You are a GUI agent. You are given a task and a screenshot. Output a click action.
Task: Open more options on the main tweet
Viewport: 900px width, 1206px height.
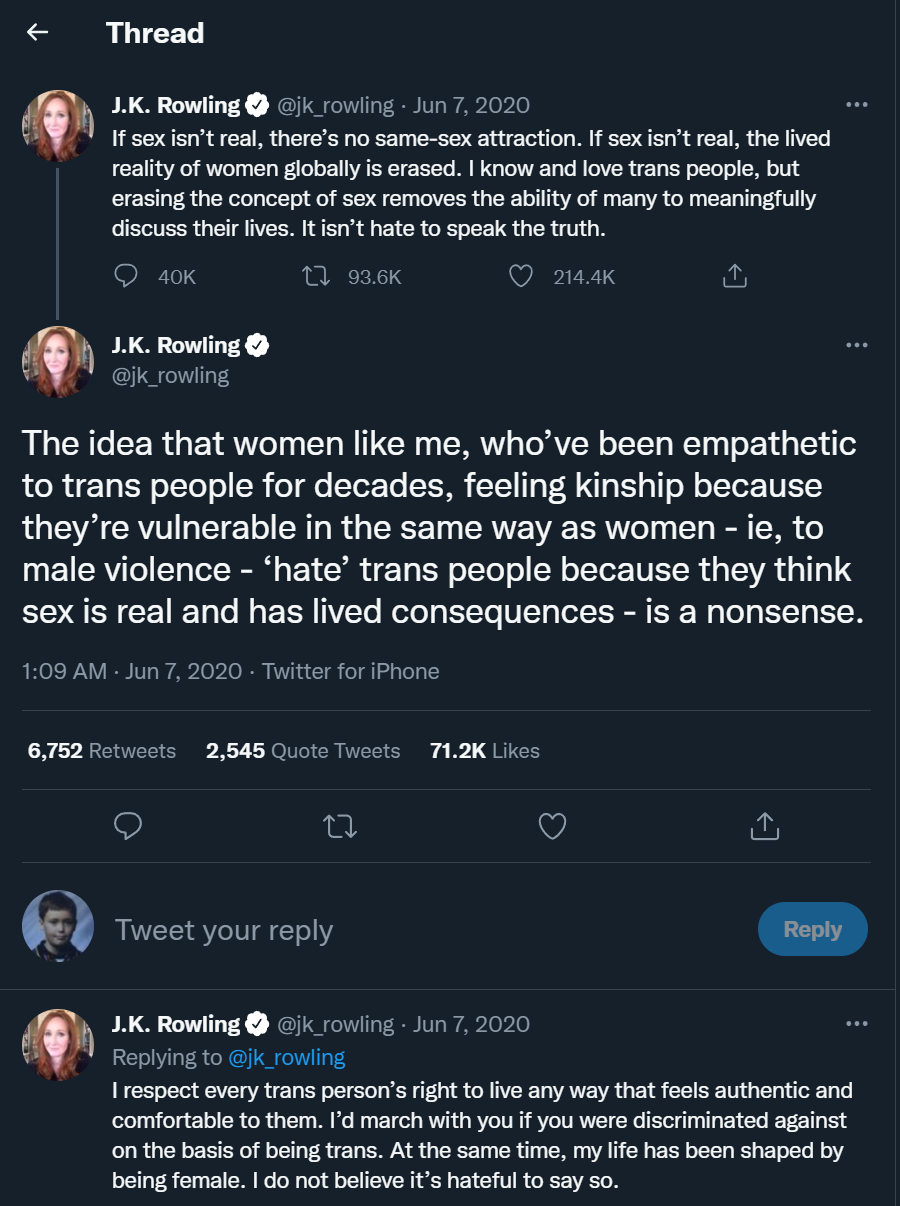(x=857, y=345)
